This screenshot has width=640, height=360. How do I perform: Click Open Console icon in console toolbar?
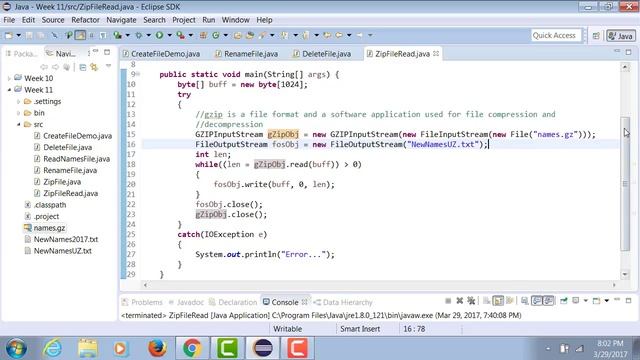pyautogui.click(x=596, y=301)
